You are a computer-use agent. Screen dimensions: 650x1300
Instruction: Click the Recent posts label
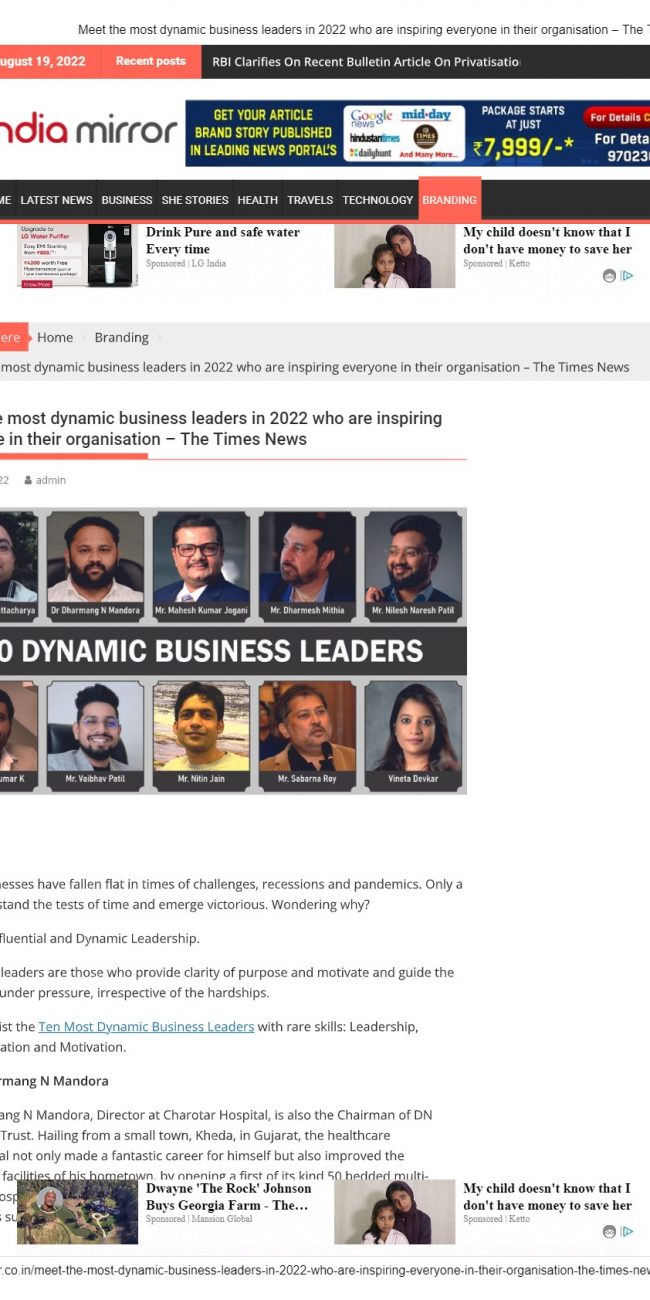pos(150,61)
